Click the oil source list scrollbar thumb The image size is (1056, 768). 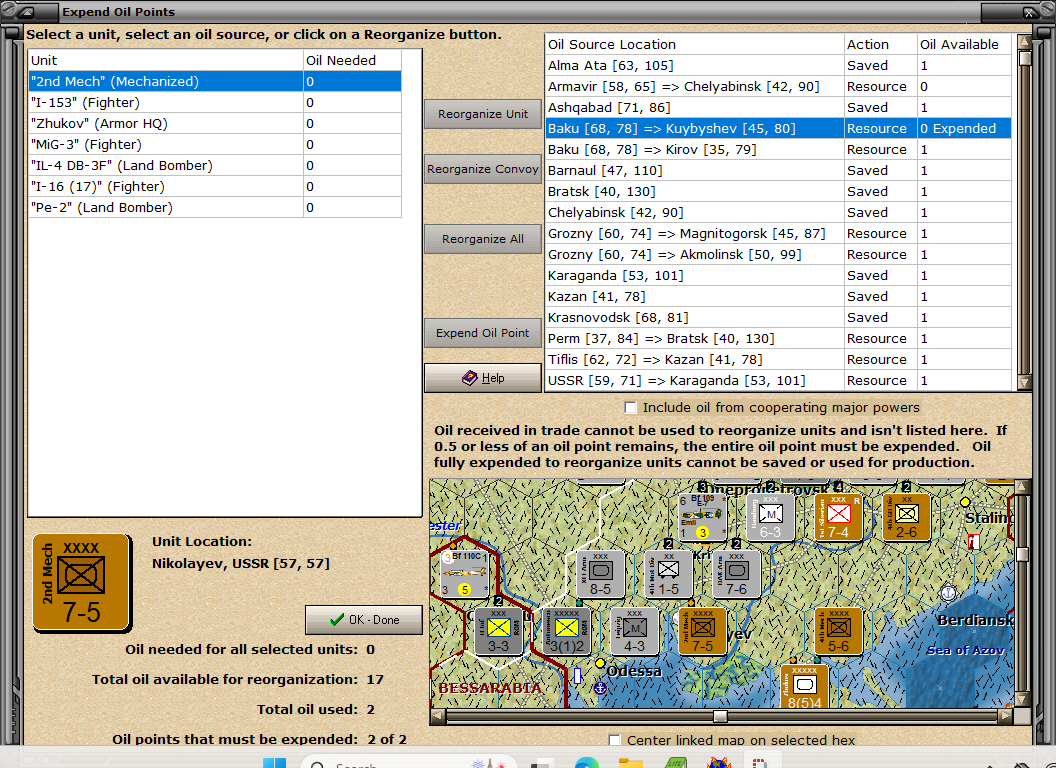point(1024,59)
